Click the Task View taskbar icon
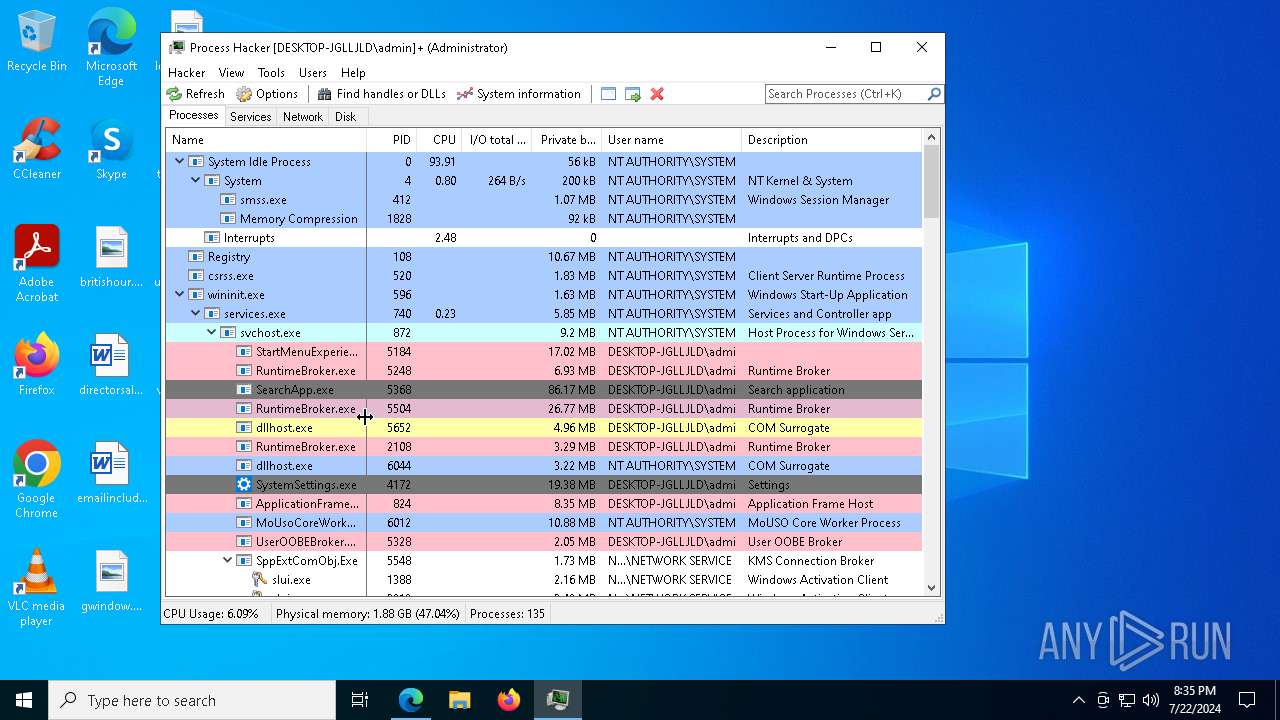The width and height of the screenshot is (1280, 720). [x=360, y=700]
